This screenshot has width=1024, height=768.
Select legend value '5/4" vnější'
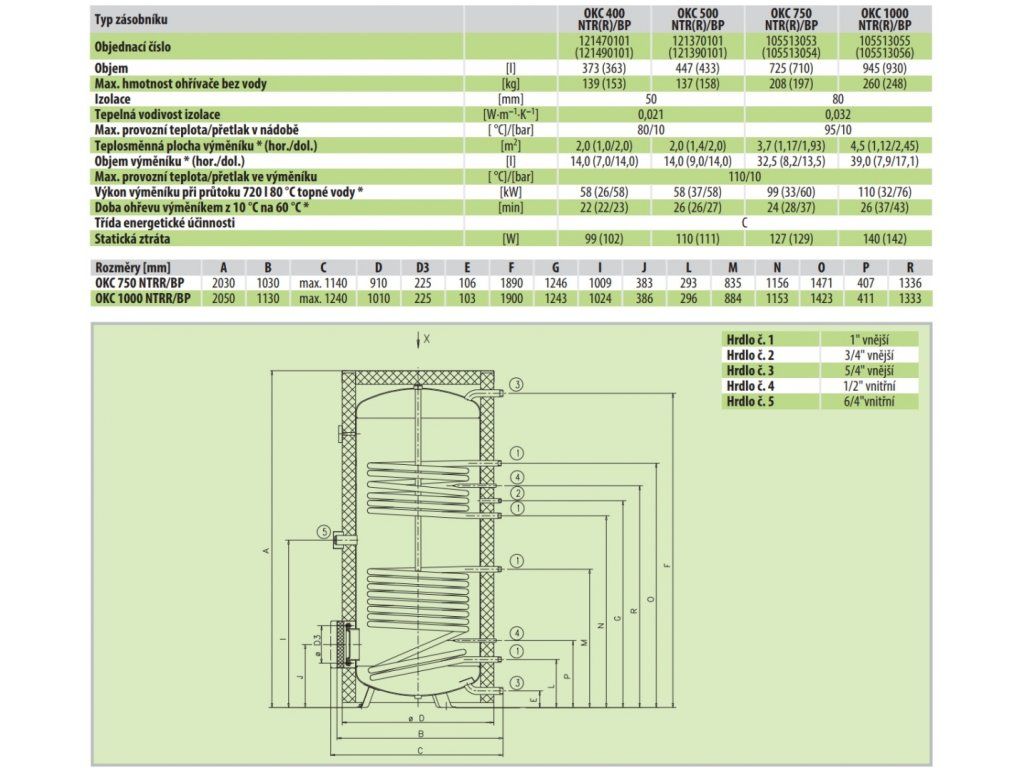(869, 371)
